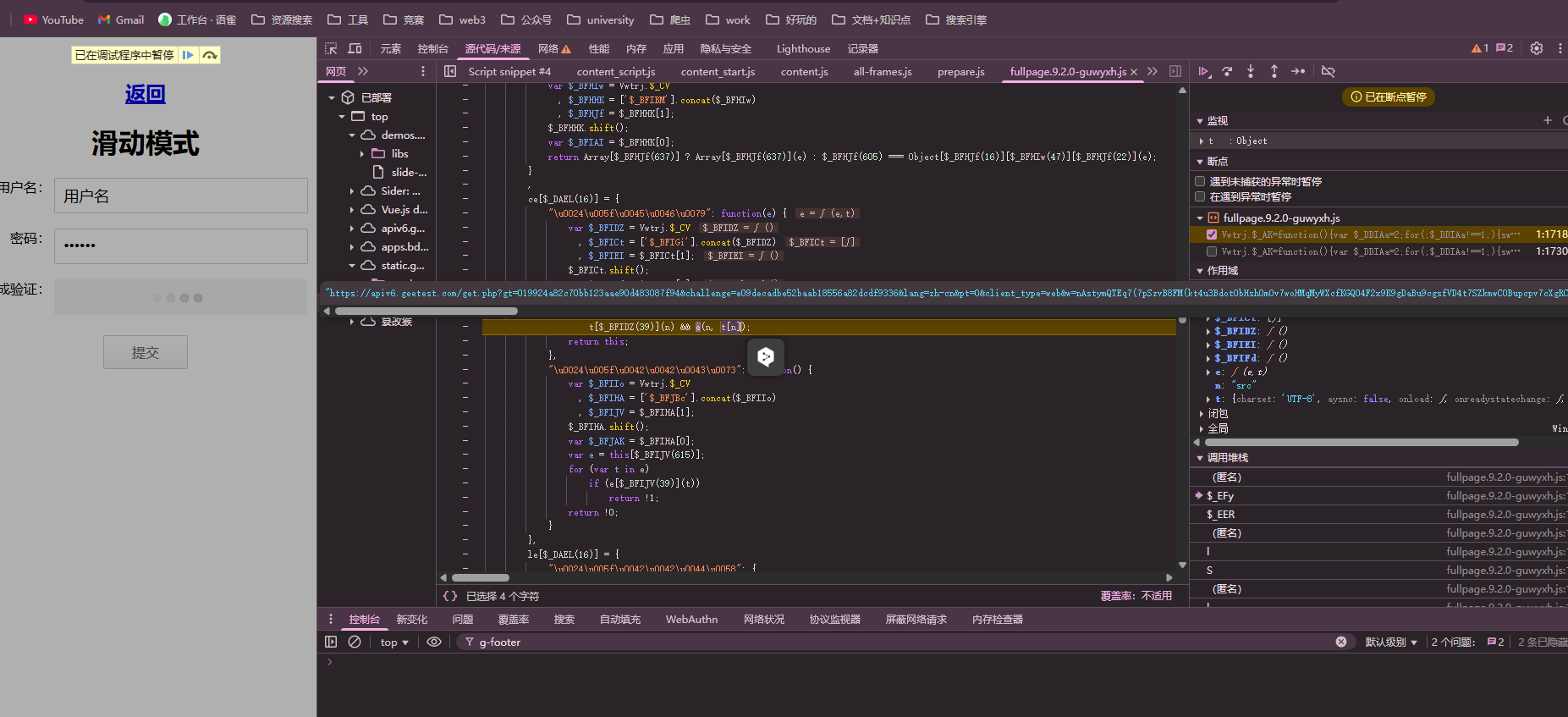Show more navigator tabs next to 网页
Screen dimensions: 1568x717
[363, 72]
